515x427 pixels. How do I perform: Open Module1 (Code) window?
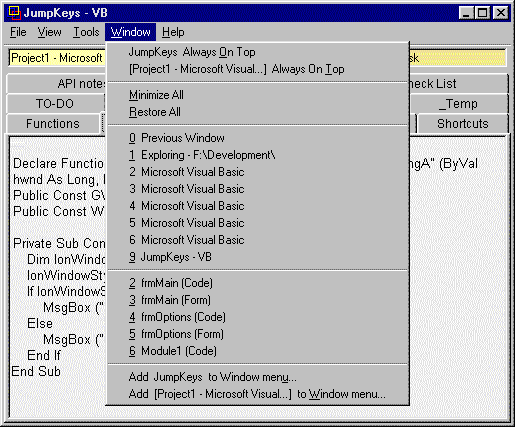258,351
